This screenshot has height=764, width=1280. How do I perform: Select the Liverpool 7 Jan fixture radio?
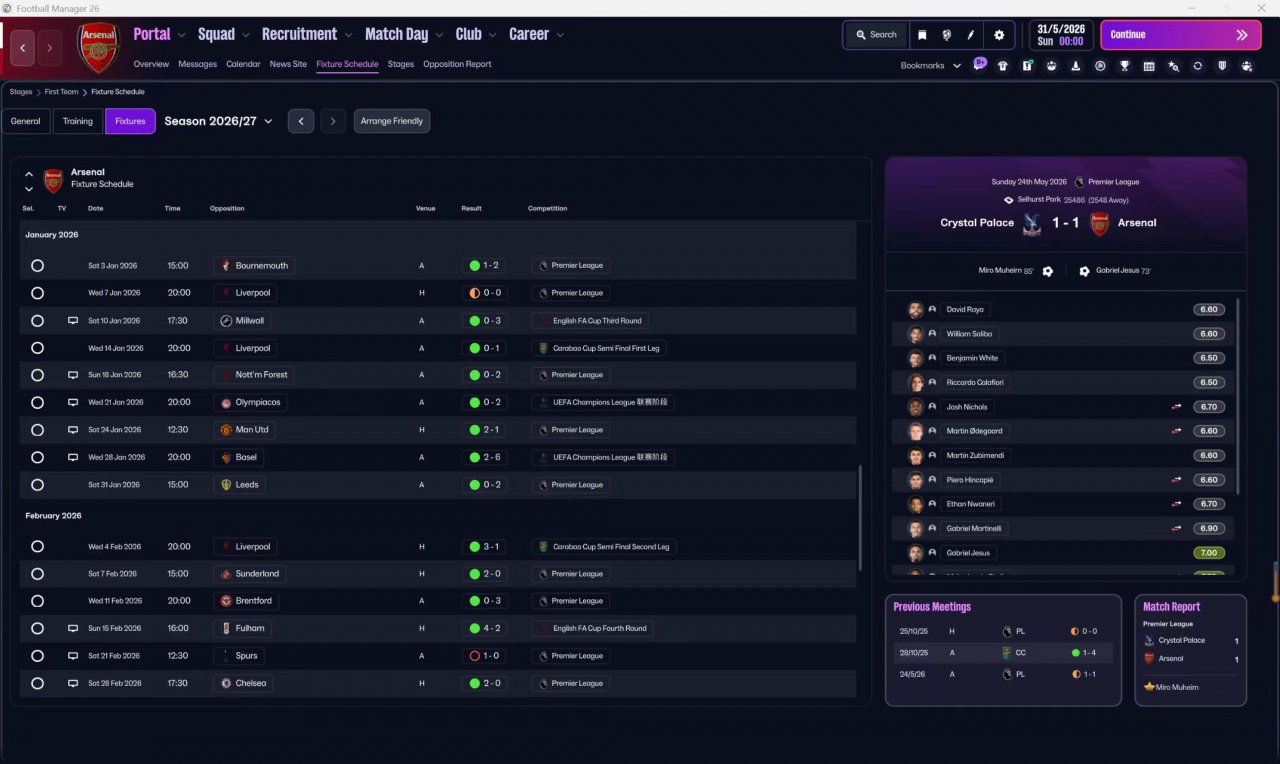tap(37, 293)
